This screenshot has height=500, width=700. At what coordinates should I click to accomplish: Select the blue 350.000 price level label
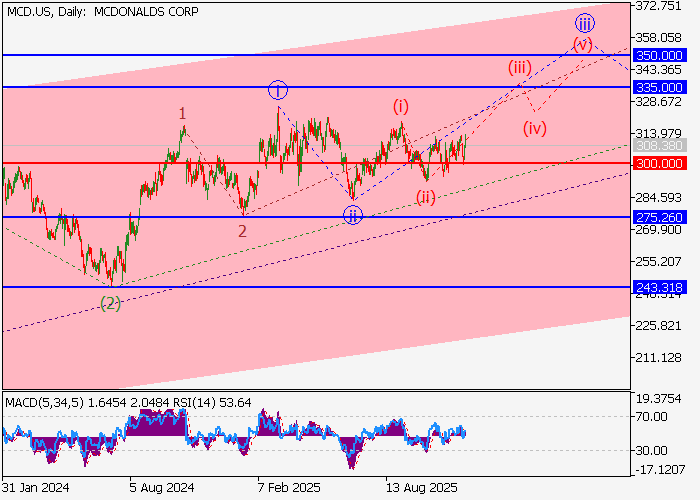659,55
